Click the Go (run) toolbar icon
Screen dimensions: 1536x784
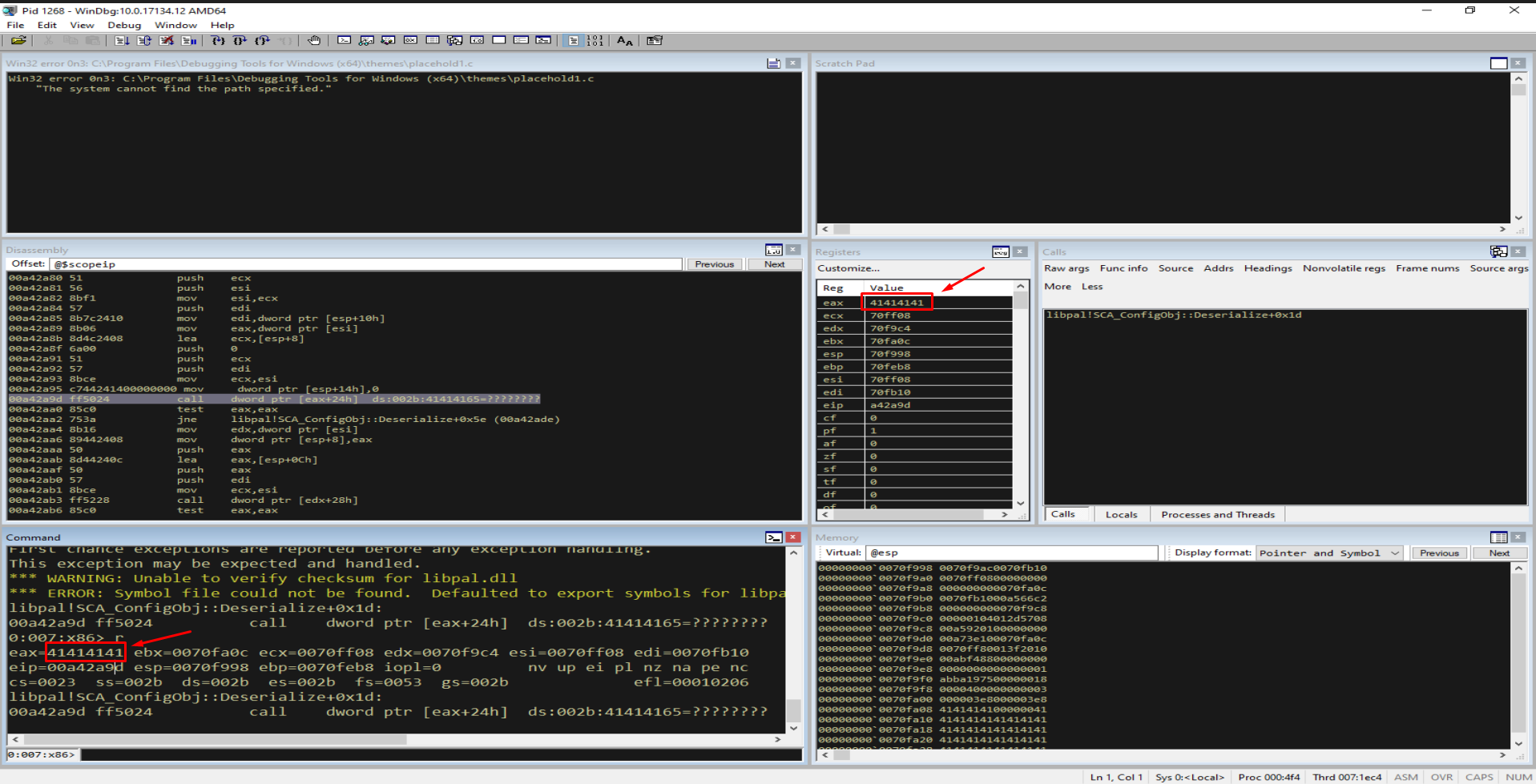point(122,40)
